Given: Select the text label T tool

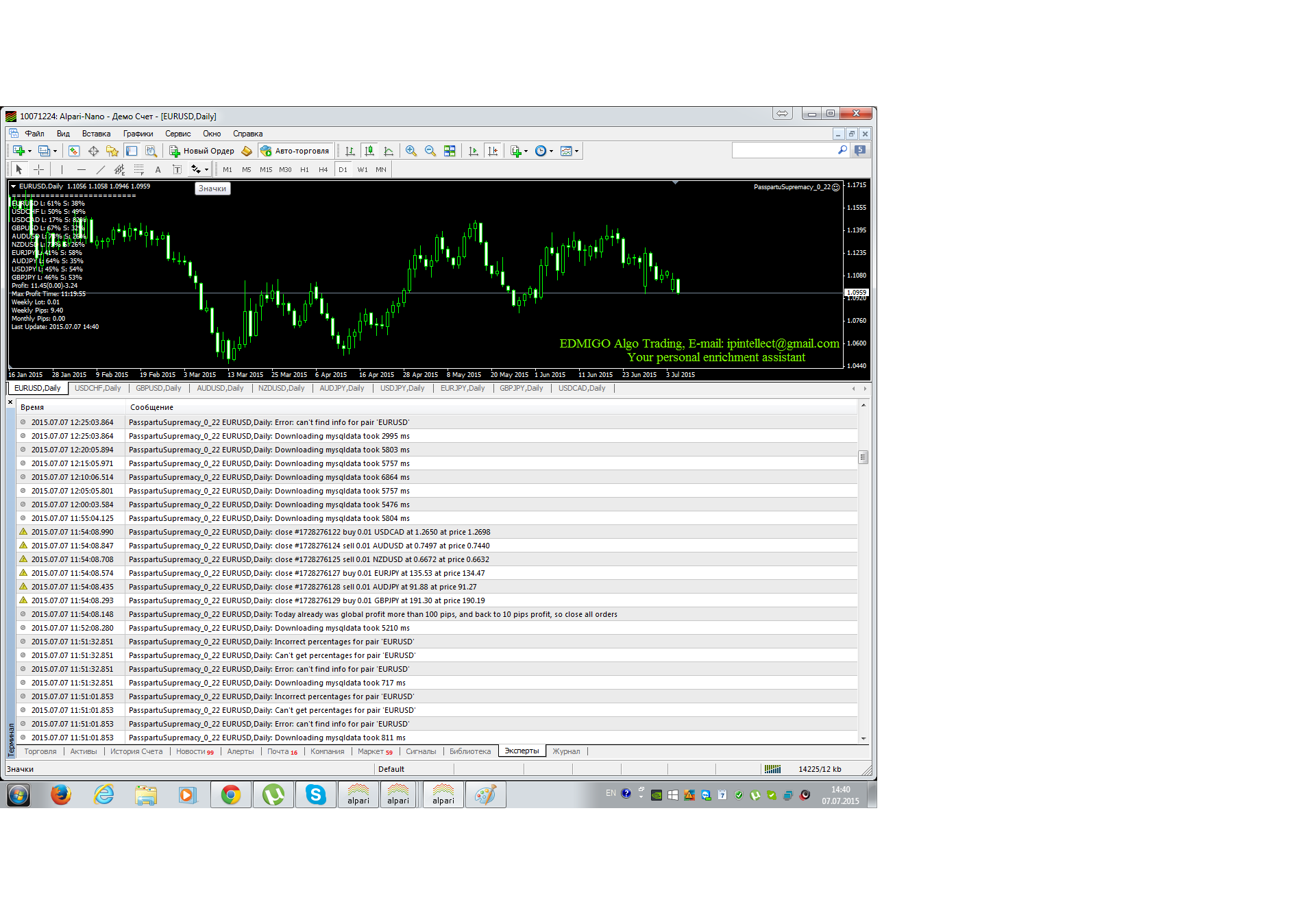Looking at the screenshot, I should [x=177, y=169].
